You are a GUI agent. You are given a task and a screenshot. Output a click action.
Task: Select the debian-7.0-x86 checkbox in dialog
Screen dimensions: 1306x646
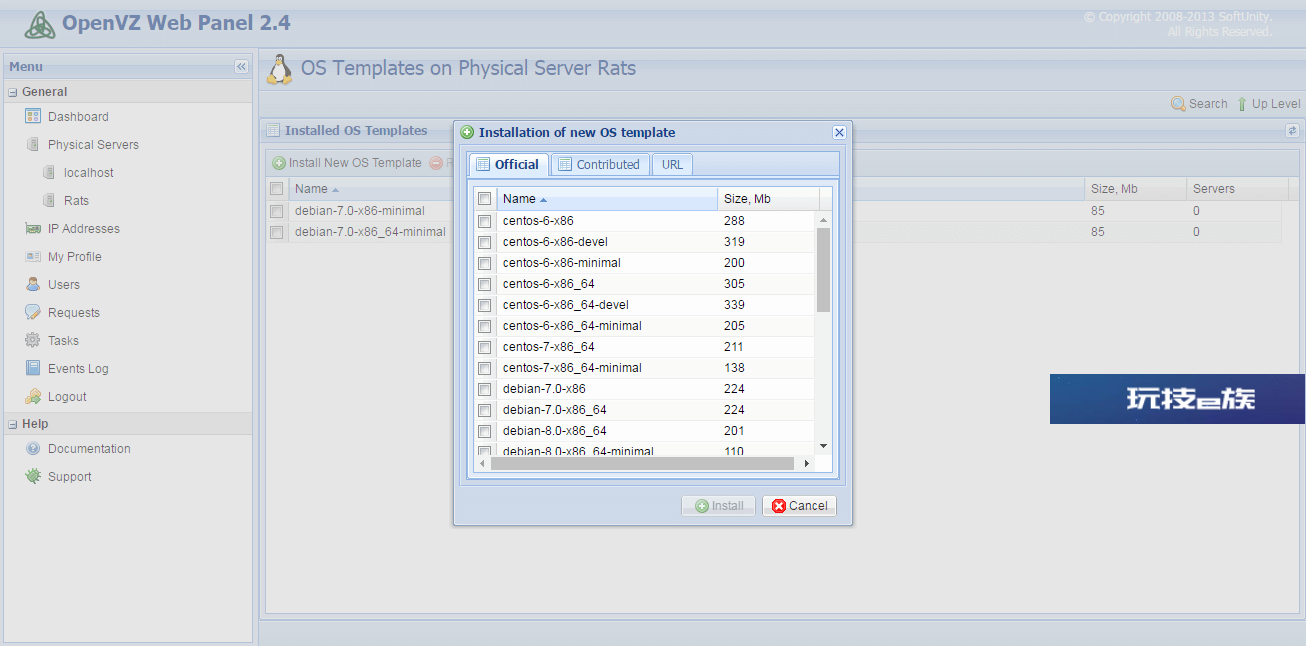[x=484, y=389]
